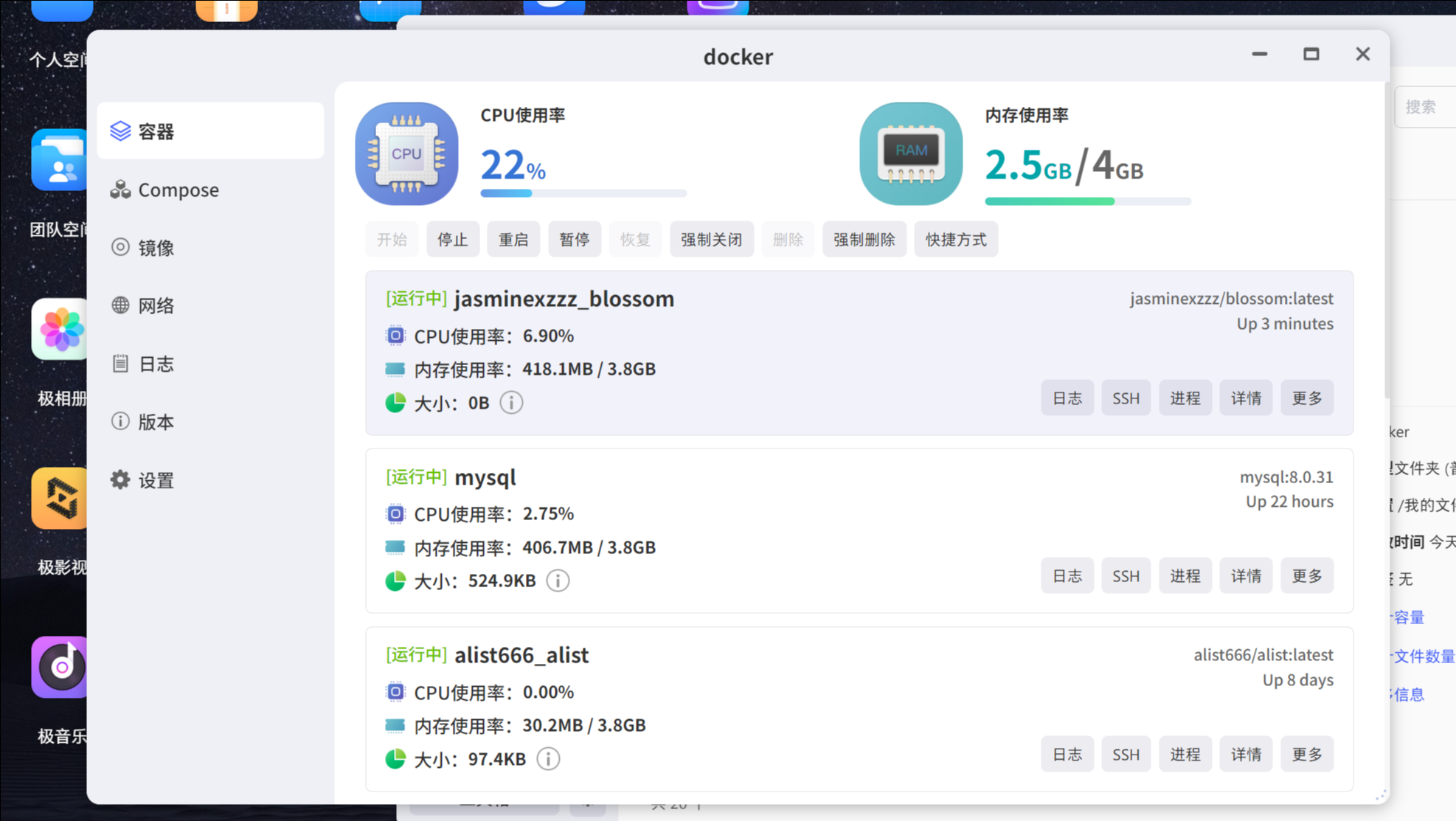Screen dimensions: 1456x821
Task: Expand 更多 options for jasminexzzz_blossom
Action: pos(1306,398)
